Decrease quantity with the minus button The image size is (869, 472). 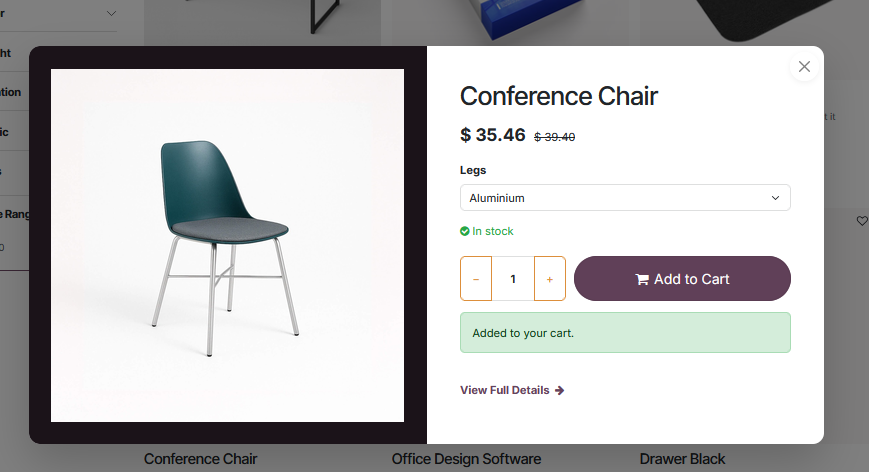[x=476, y=279]
